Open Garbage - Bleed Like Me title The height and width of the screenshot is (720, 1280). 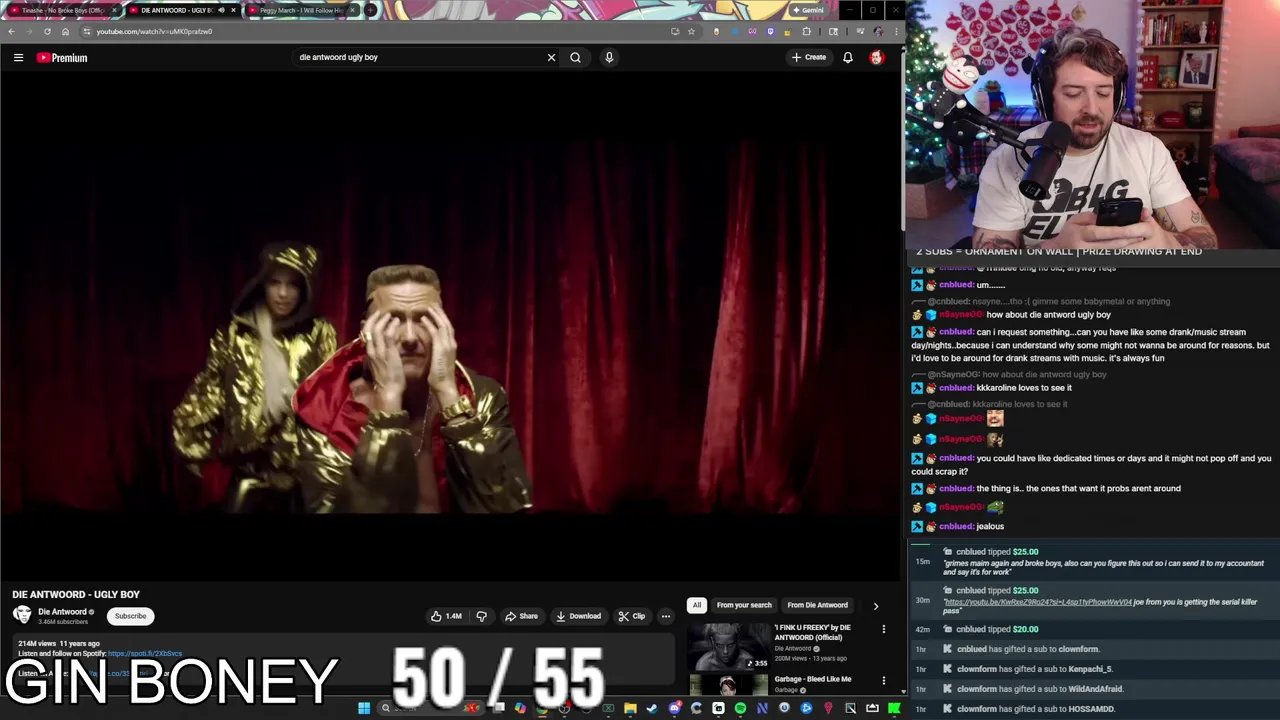813,679
